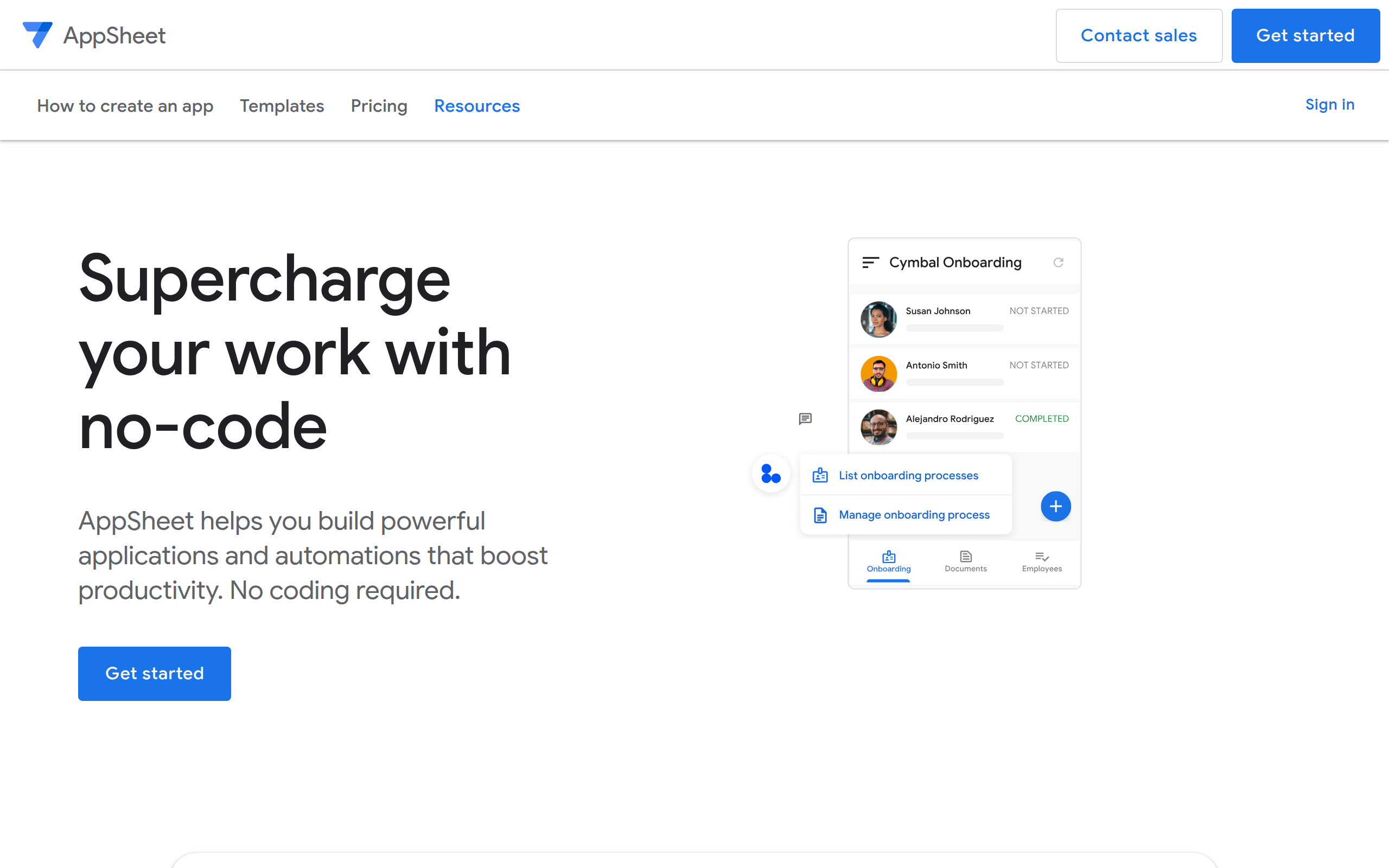The height and width of the screenshot is (868, 1389).
Task: Go to Pricing page
Action: pos(379,106)
